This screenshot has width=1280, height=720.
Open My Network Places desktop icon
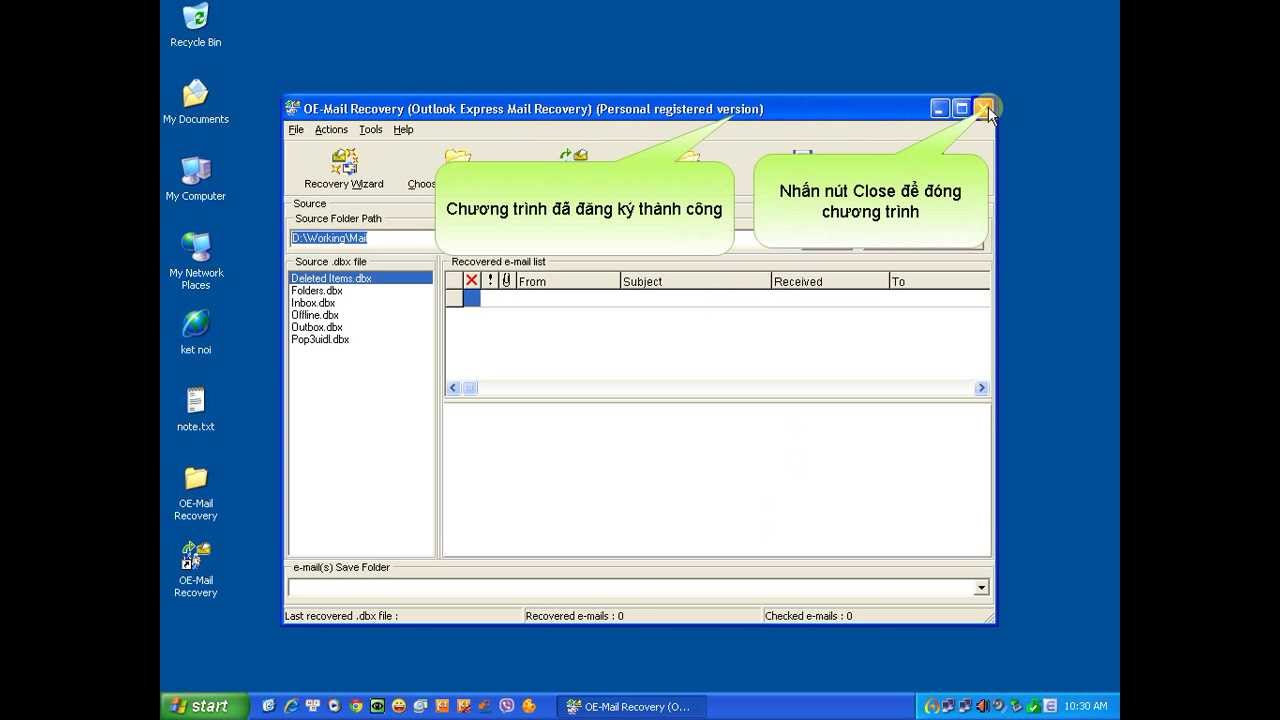196,262
